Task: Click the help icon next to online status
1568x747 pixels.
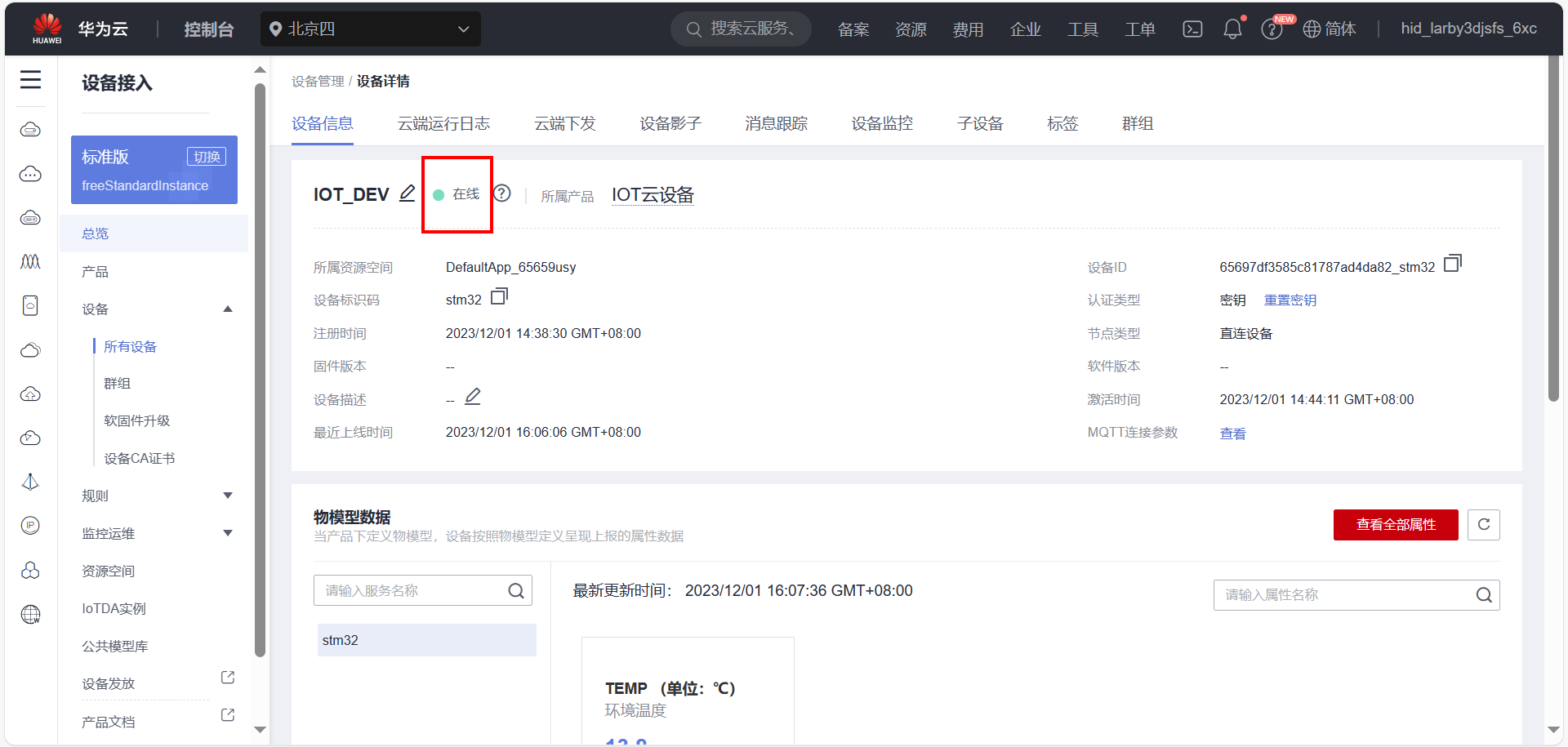Action: tap(502, 193)
